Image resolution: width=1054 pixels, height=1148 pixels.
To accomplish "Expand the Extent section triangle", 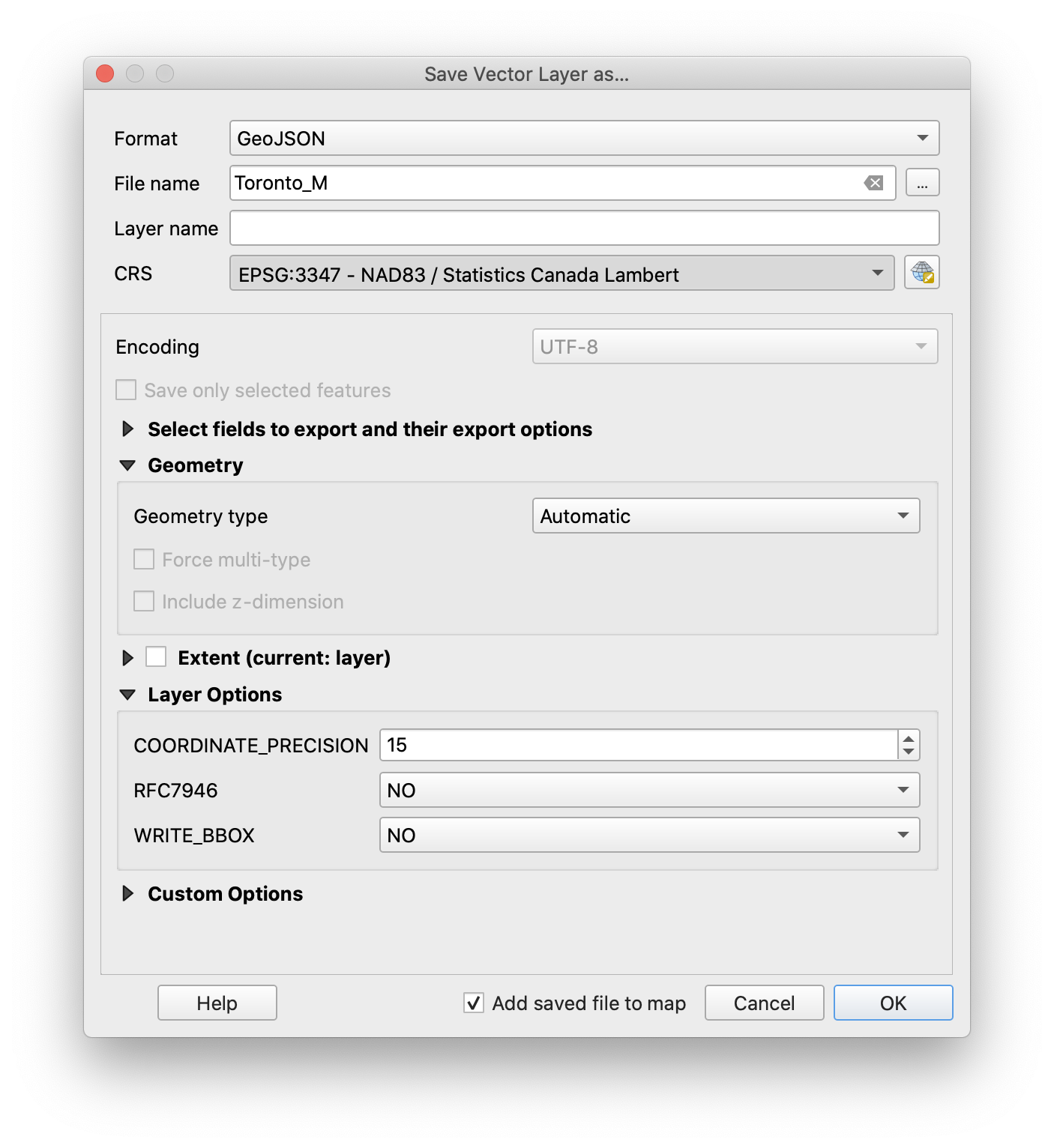I will (x=128, y=658).
